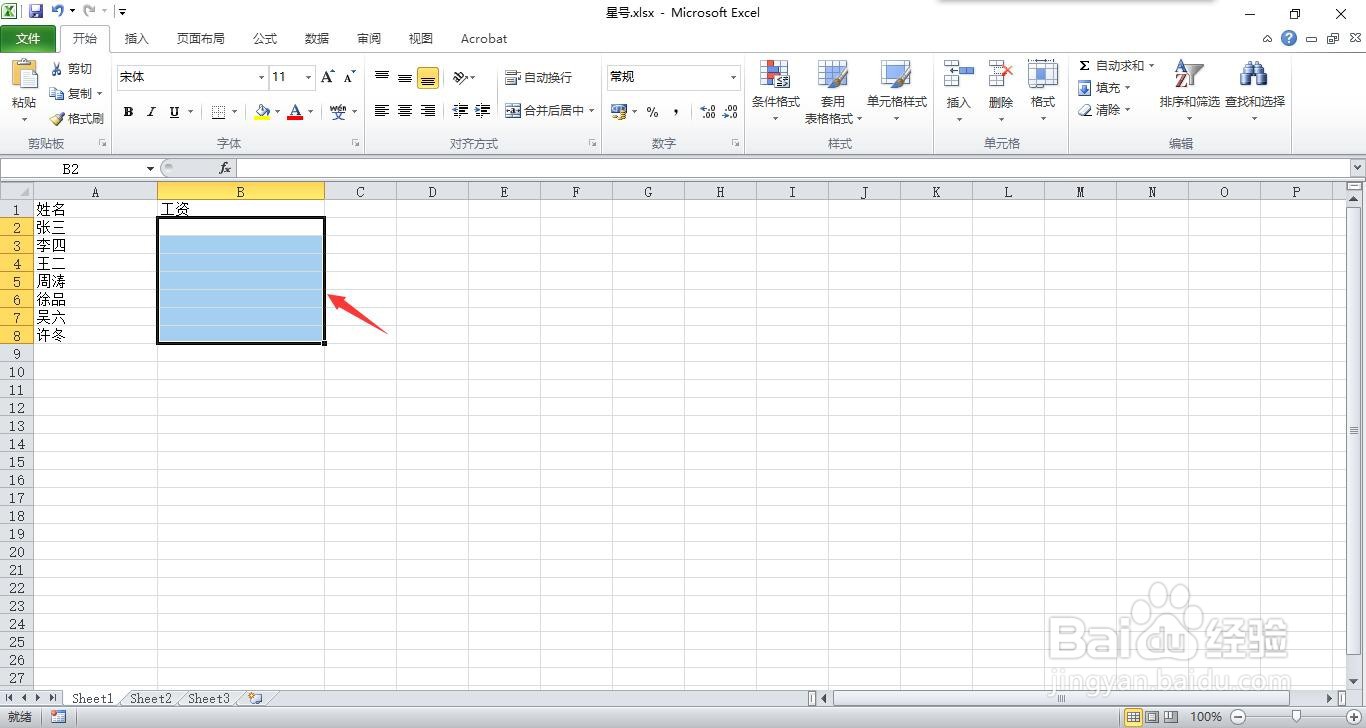The width and height of the screenshot is (1366, 728).
Task: Click Format cells button
Action: point(1042,91)
